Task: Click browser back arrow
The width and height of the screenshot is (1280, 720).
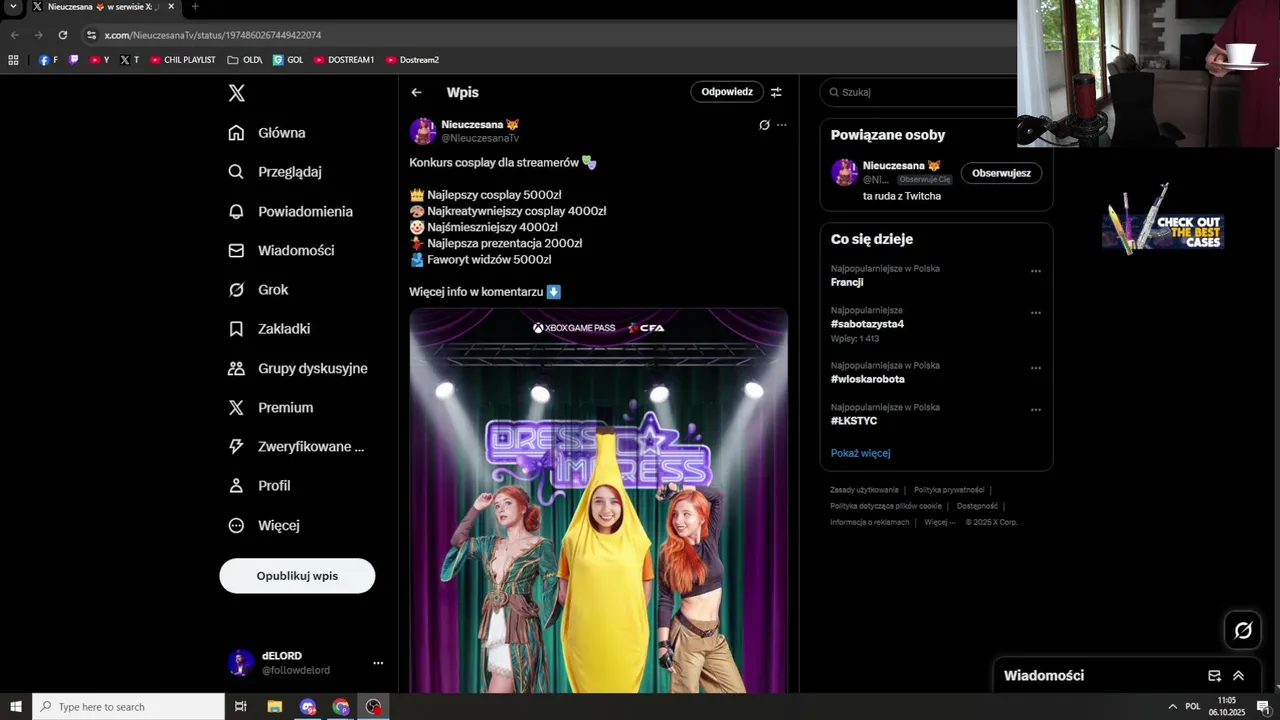Action: tap(14, 35)
